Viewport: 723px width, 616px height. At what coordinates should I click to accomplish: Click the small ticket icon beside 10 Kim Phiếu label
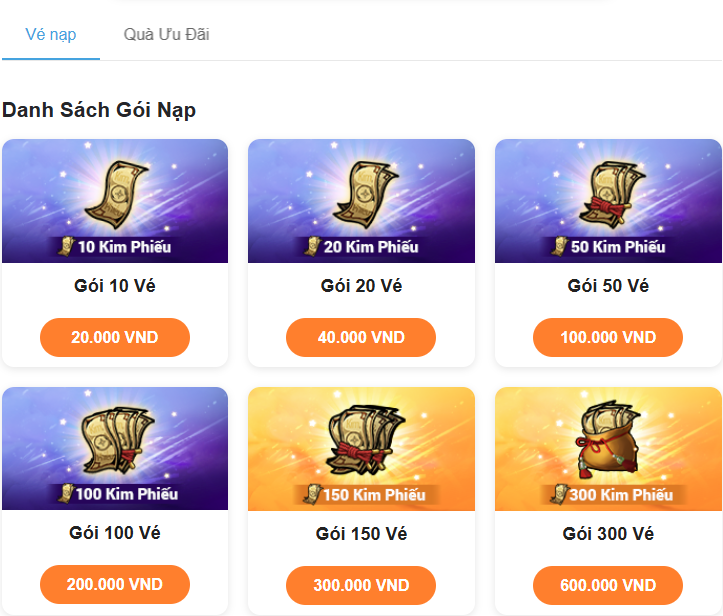tap(66, 245)
